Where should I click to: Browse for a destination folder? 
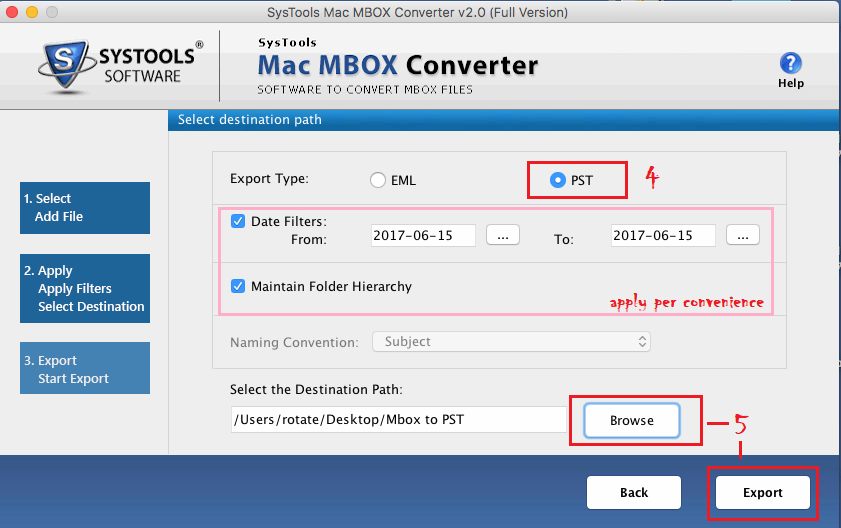click(632, 421)
